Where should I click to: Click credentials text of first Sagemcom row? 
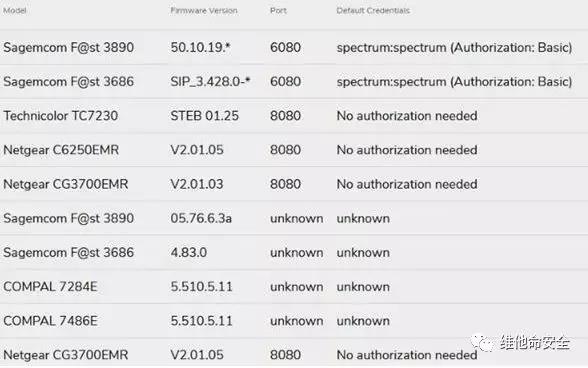click(454, 48)
